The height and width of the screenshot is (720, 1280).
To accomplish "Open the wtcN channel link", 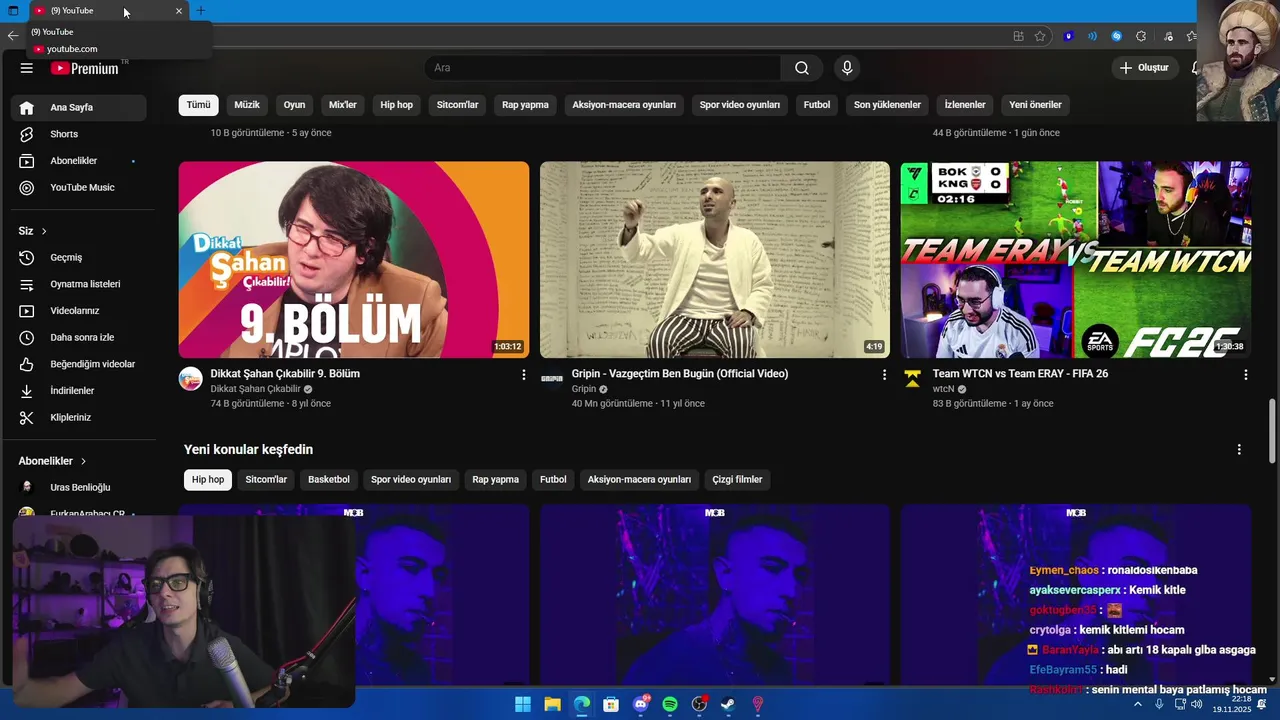I will click(943, 389).
